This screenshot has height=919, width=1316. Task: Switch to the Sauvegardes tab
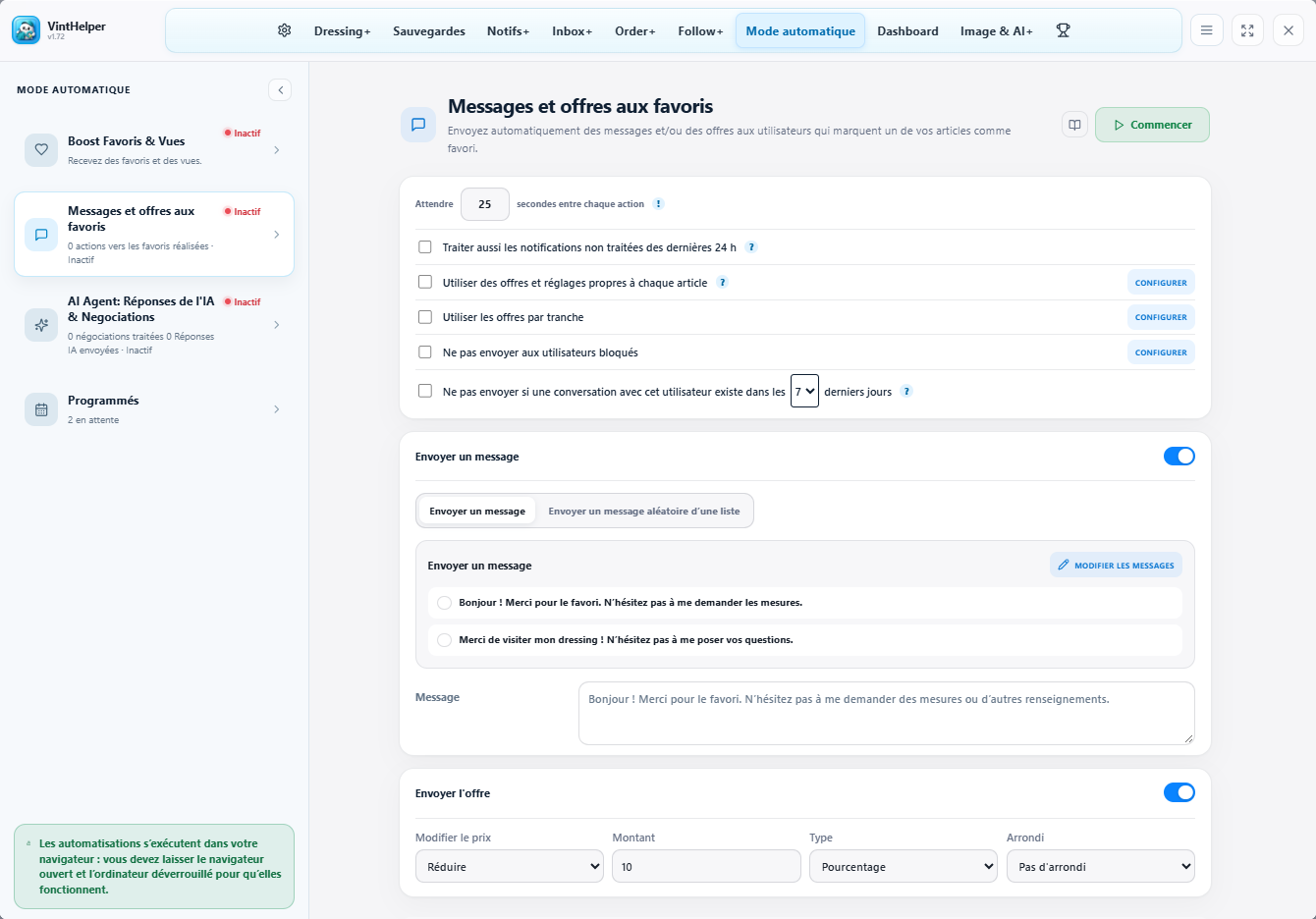tap(429, 30)
